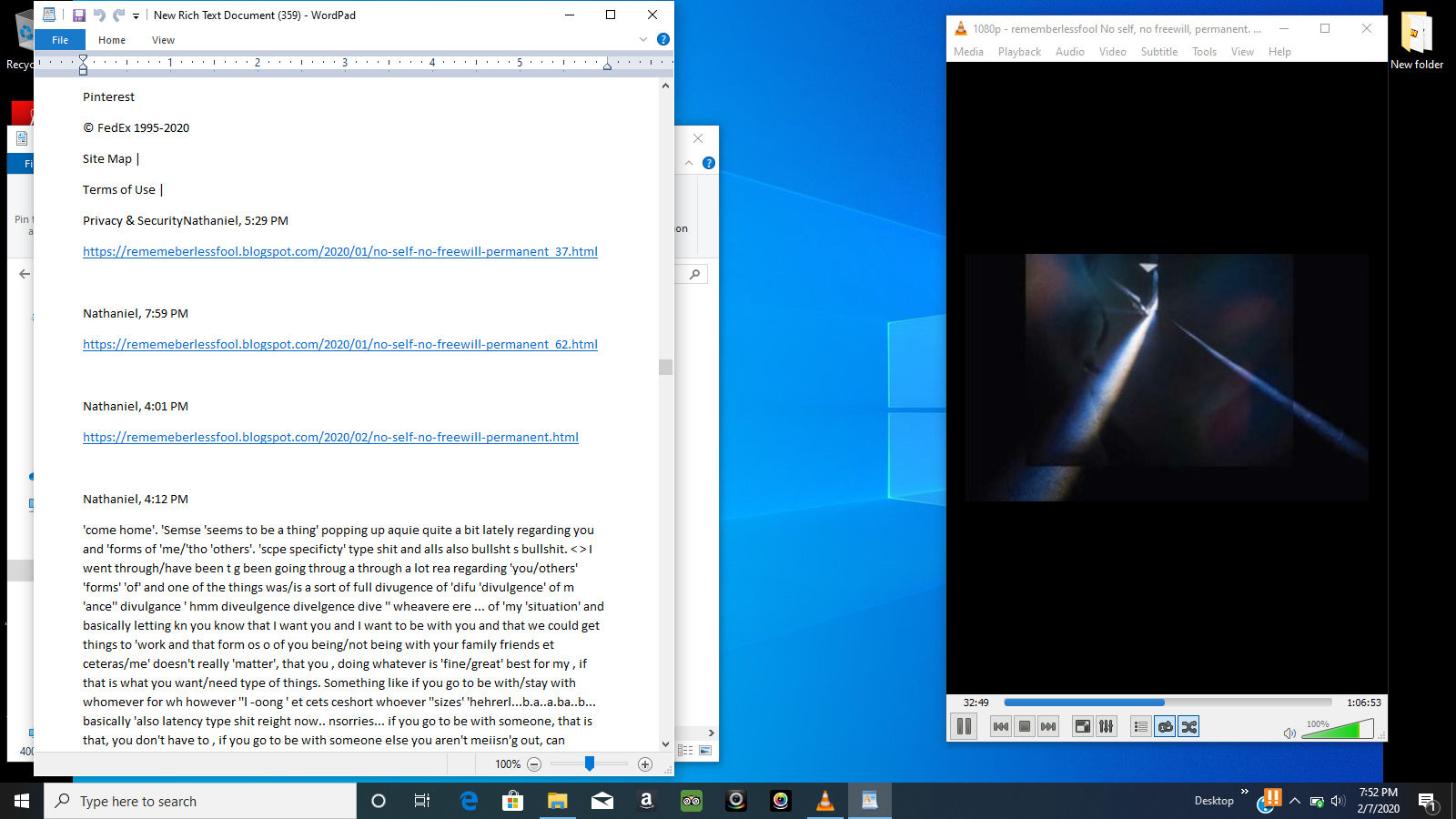
Task: Open Microsoft Store from taskbar
Action: coord(512,801)
